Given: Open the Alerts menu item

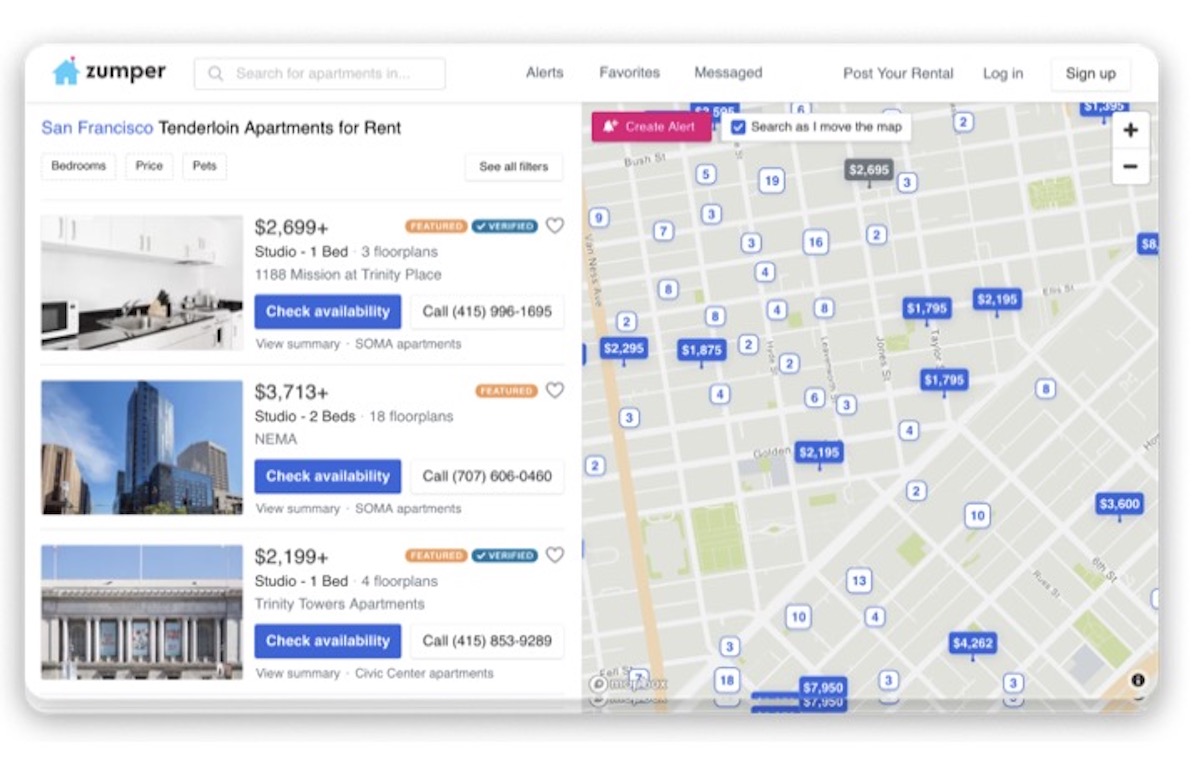Looking at the screenshot, I should (x=544, y=72).
